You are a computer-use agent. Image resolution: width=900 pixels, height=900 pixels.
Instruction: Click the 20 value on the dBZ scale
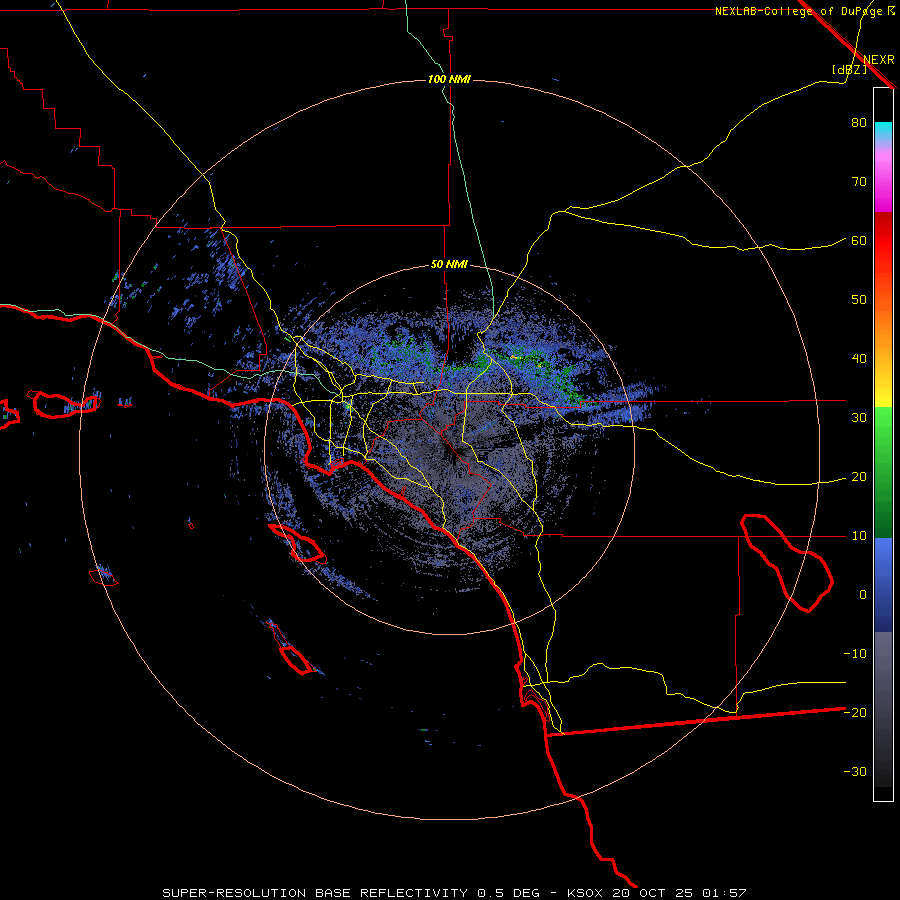point(859,477)
